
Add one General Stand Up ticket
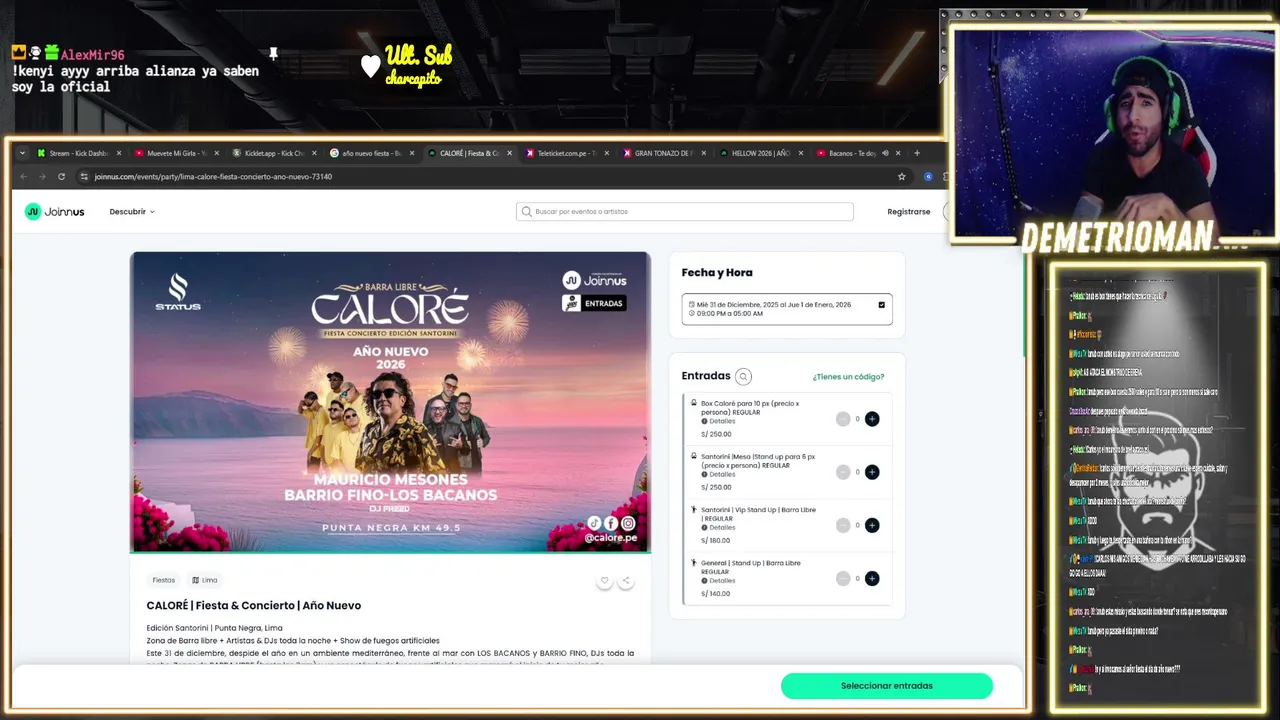point(872,578)
